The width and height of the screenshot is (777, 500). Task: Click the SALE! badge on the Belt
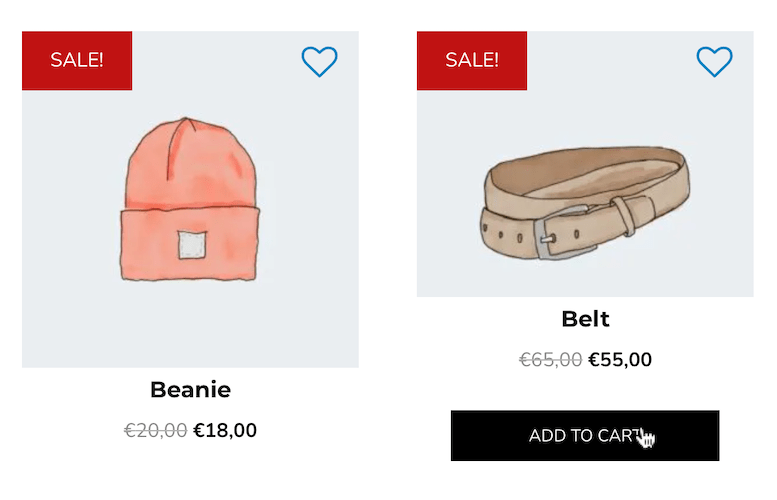(x=472, y=60)
